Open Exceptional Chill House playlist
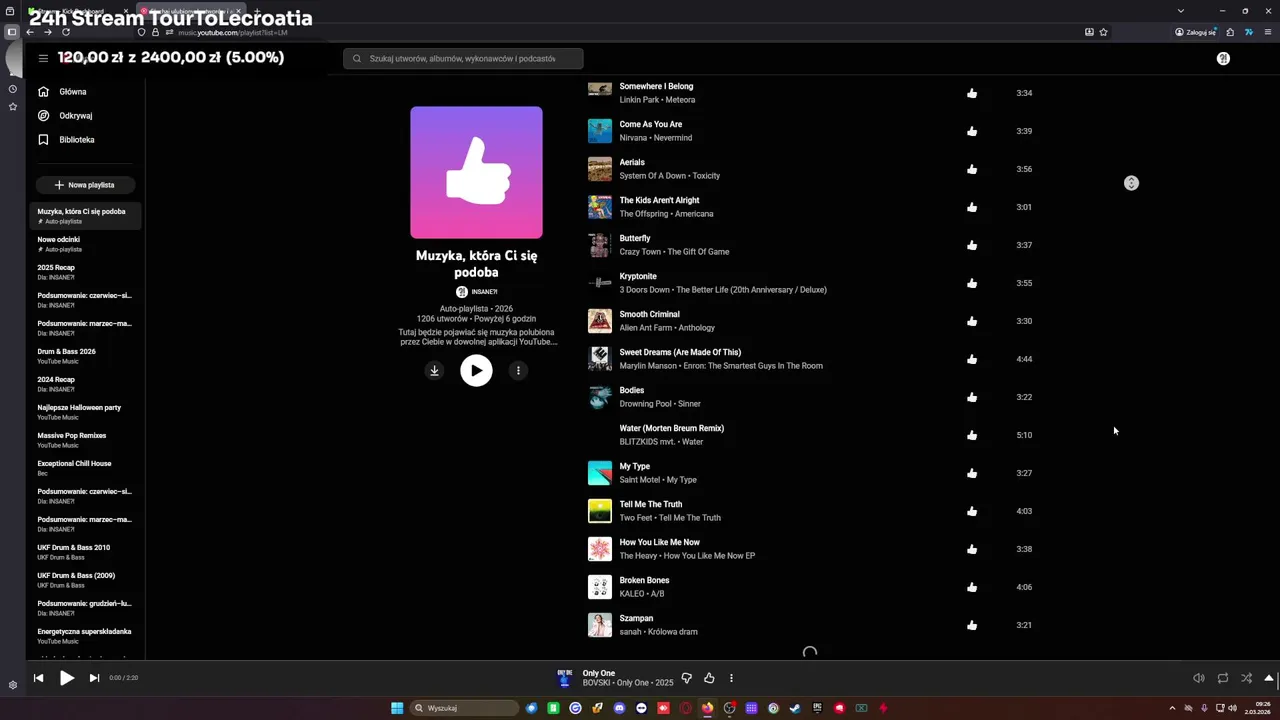The image size is (1280, 720). click(x=85, y=468)
